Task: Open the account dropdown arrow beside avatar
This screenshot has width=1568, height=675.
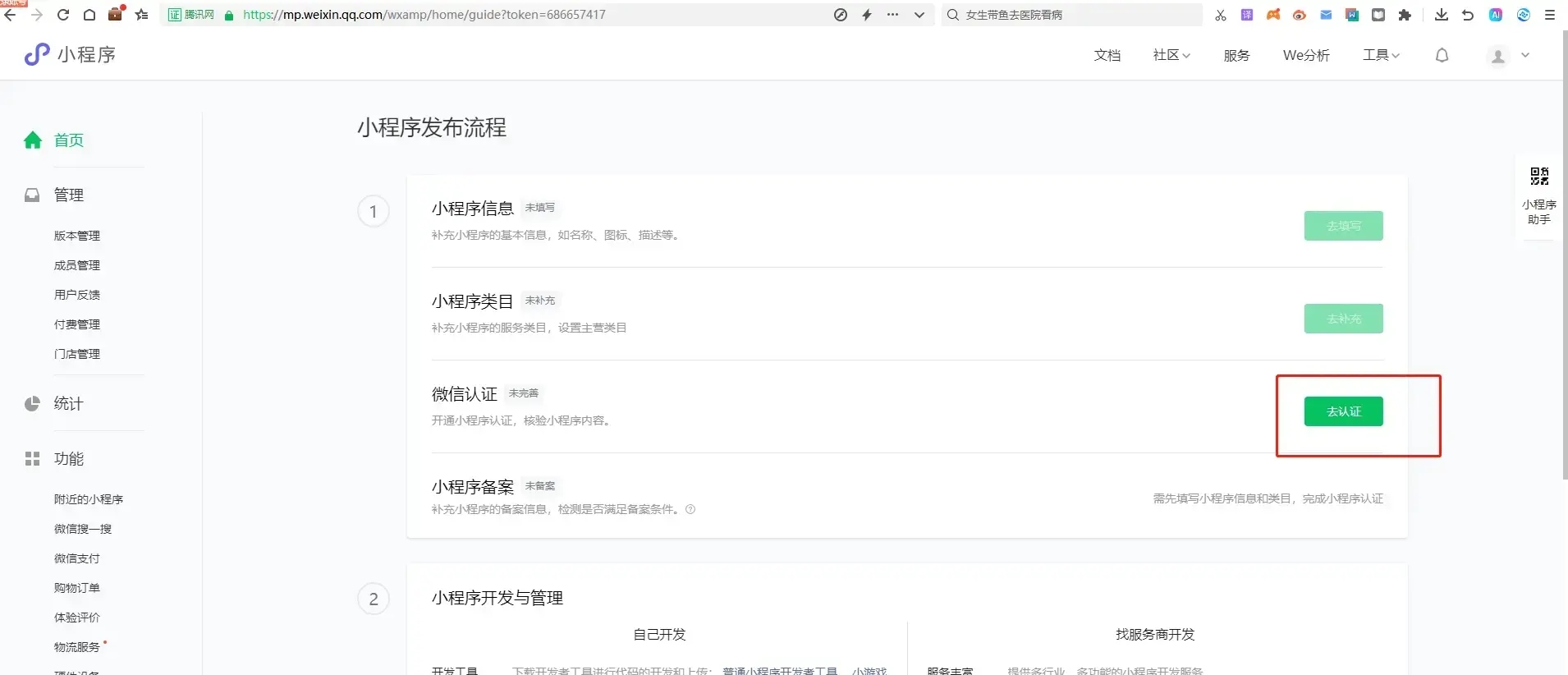Action: (1525, 55)
